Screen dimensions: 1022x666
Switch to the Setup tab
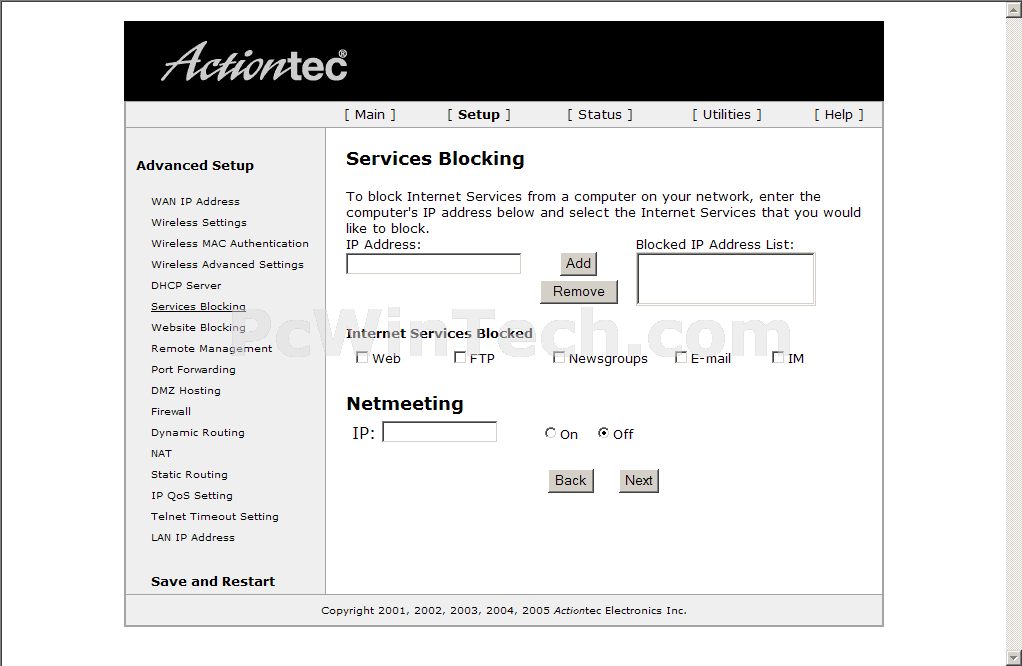pos(478,115)
